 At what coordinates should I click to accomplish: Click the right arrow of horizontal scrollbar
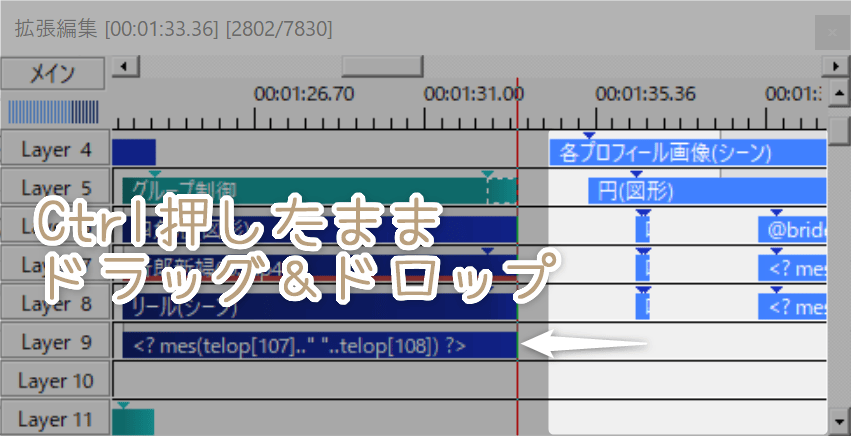tap(835, 67)
